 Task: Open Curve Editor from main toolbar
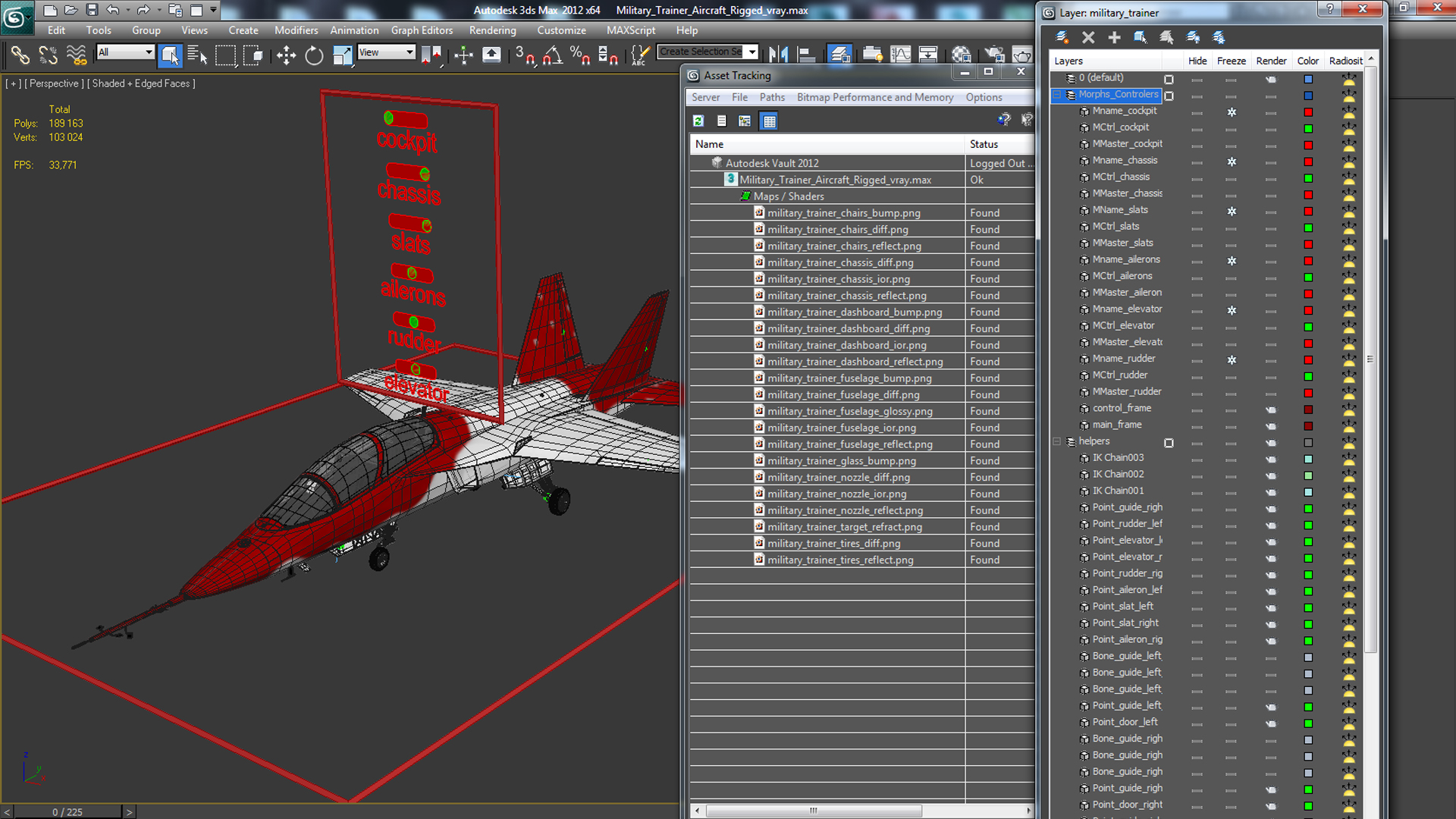point(900,55)
